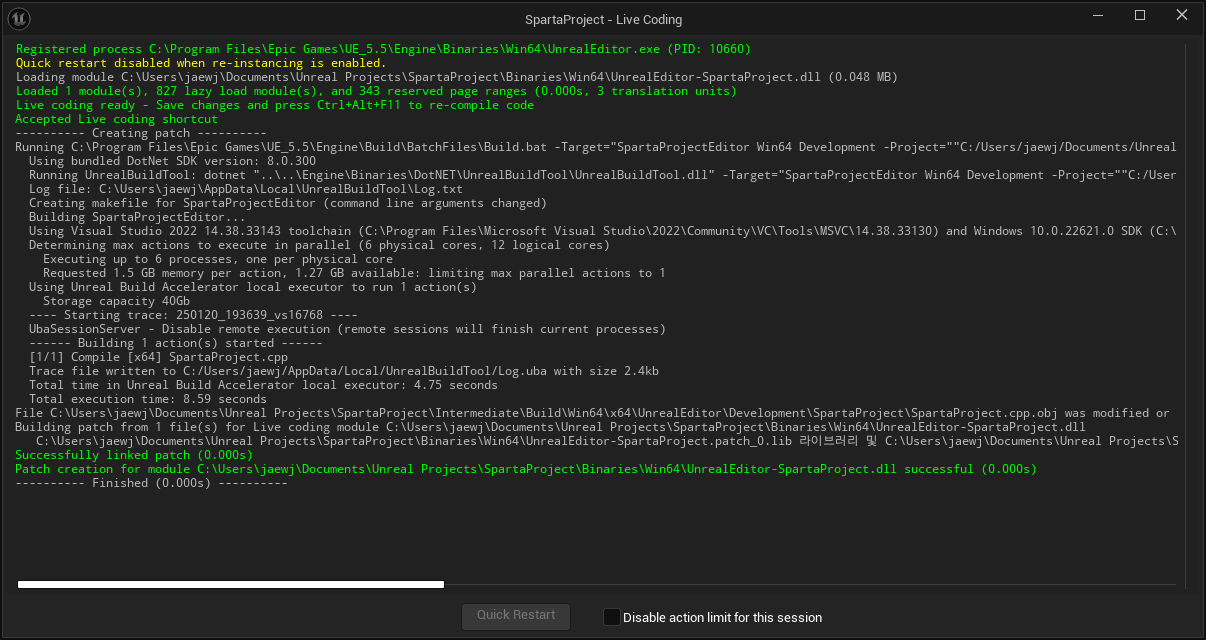Click the 'SpartaProject.cpp.obj was modified' line
Image resolution: width=1206 pixels, height=640 pixels.
[593, 413]
